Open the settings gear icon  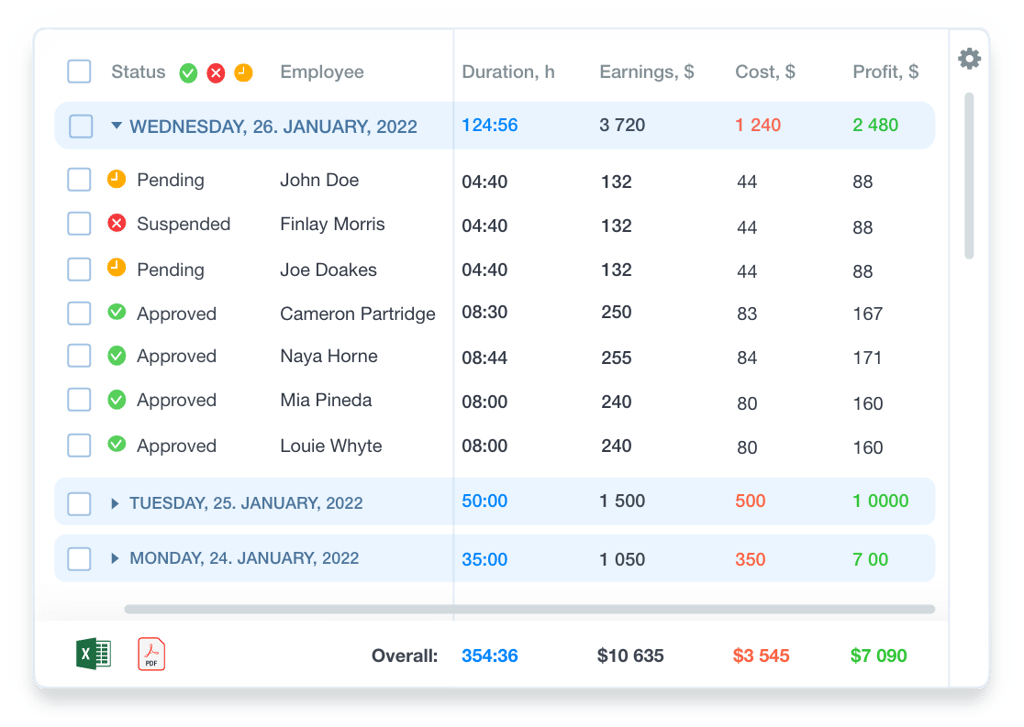tap(969, 59)
